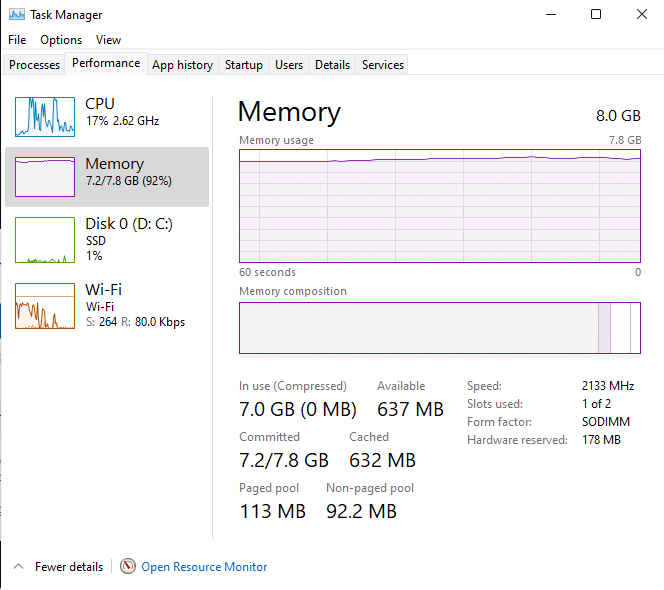Click the Memory composition bar
The width and height of the screenshot is (664, 590).
[440, 328]
